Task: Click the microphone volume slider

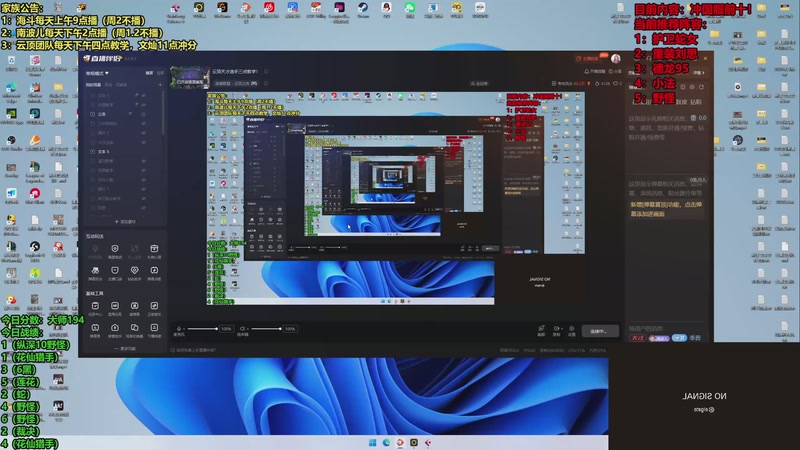Action: [203, 329]
